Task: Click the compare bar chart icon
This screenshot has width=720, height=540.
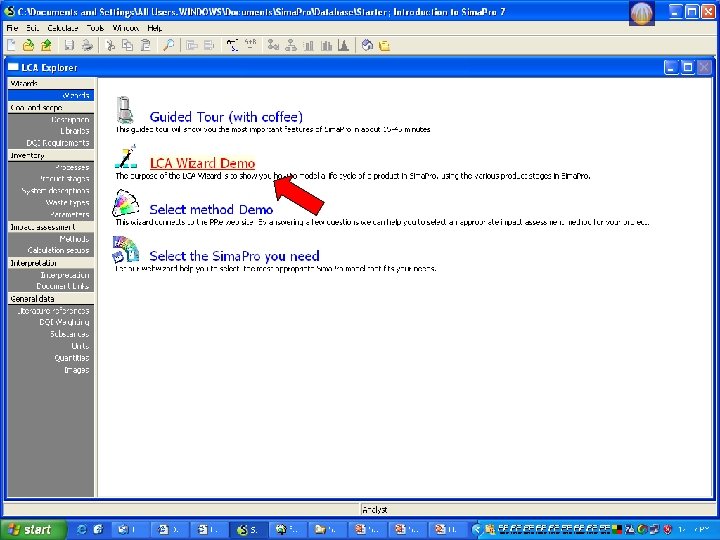Action: [326, 45]
